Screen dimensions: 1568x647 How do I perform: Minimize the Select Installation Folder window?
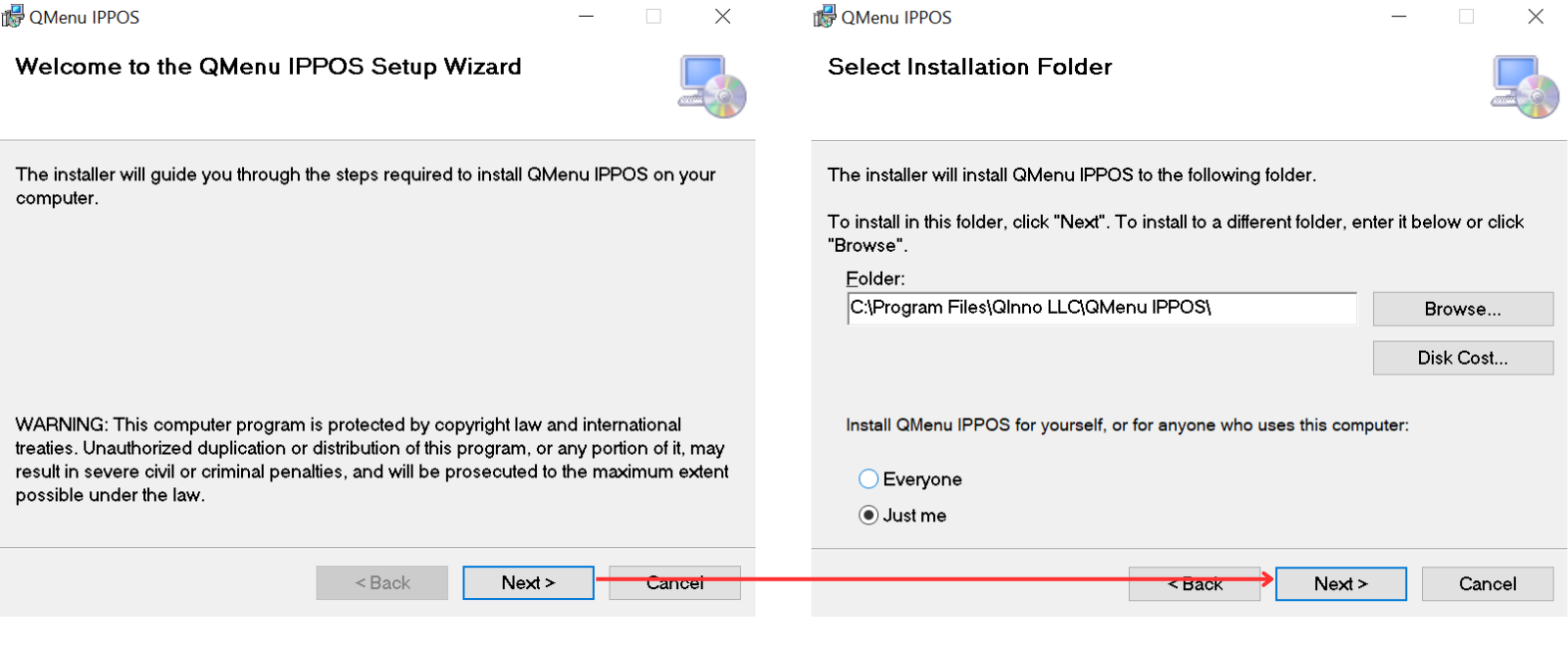click(x=1398, y=17)
